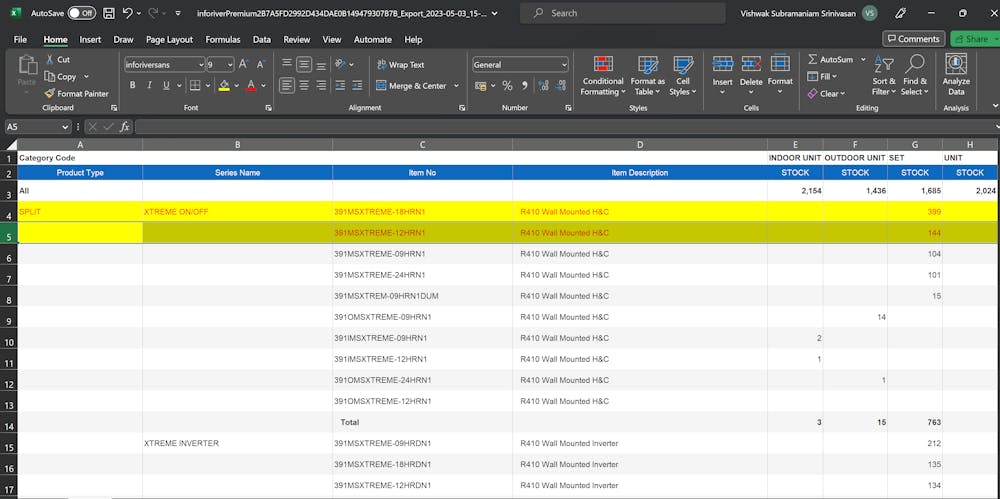Toggle the AutoSave switch
This screenshot has height=499, width=1000.
point(81,13)
